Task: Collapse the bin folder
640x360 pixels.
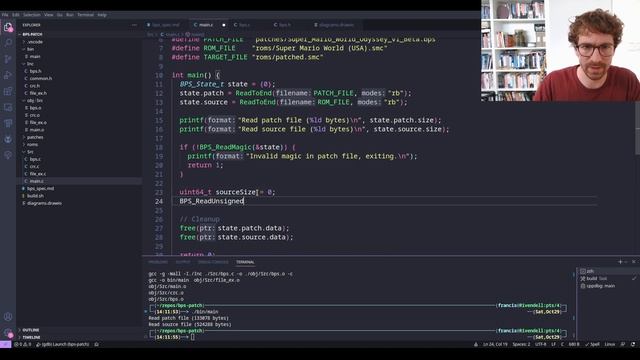Action: coord(80,49)
